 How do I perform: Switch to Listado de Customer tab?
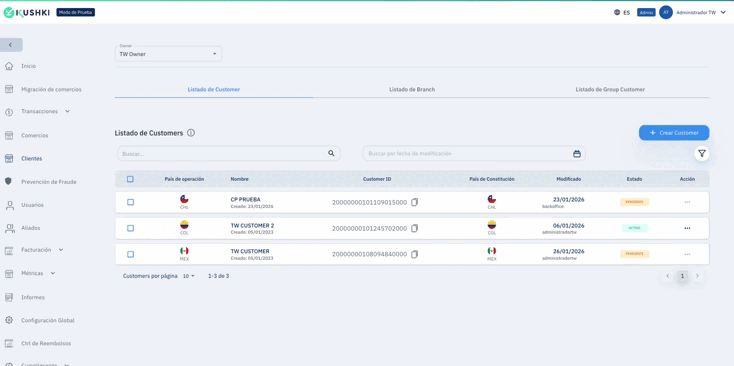tap(214, 89)
